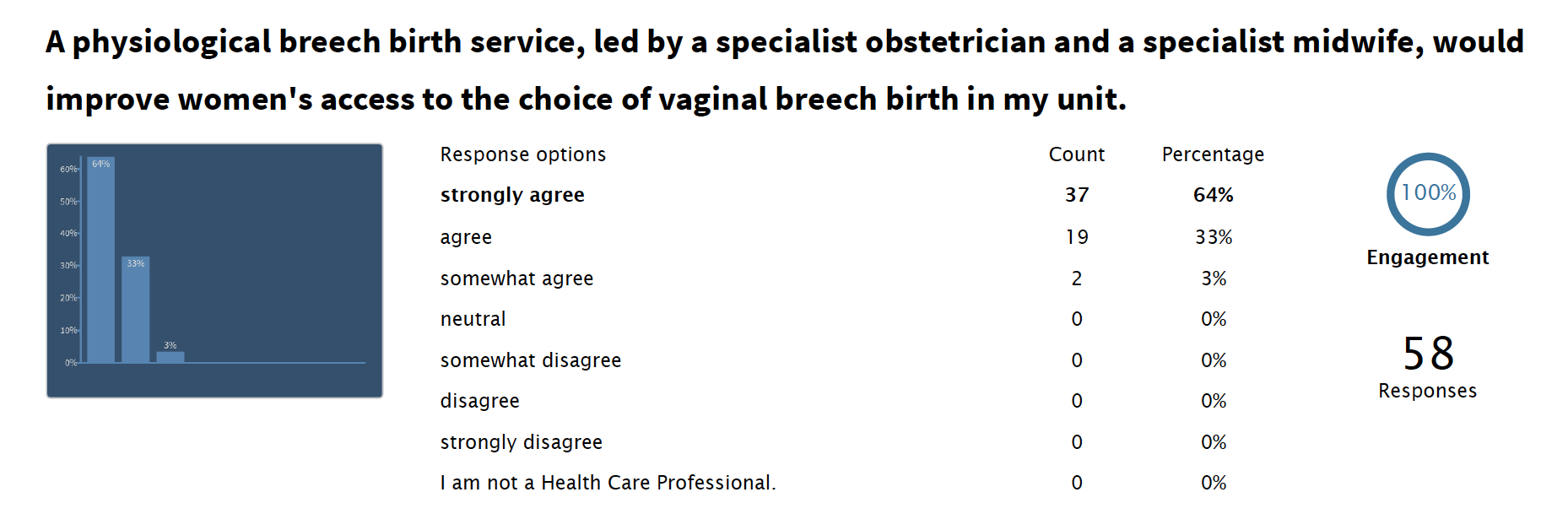1568x530 pixels.
Task: Click the small 3% bar in chart
Action: [170, 357]
